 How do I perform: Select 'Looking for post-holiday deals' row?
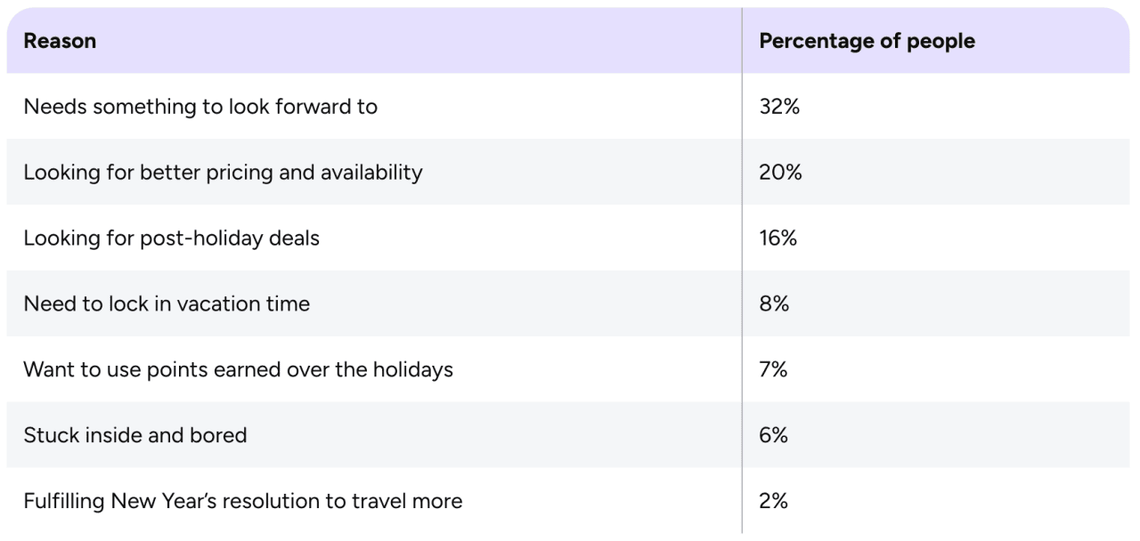tap(171, 238)
